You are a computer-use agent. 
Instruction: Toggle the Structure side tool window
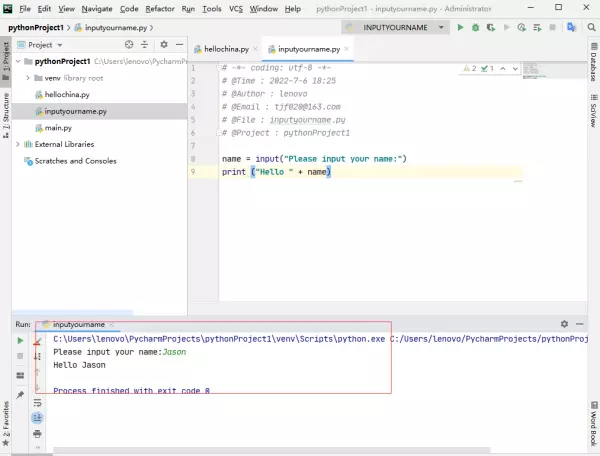click(6, 116)
